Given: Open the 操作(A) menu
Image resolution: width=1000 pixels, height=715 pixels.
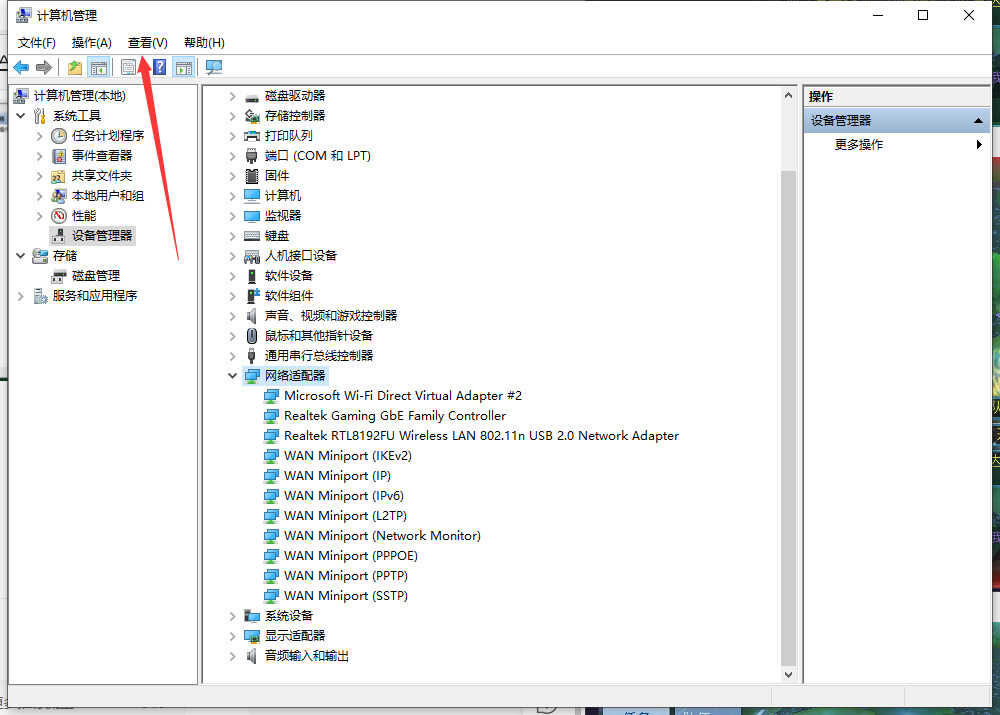Looking at the screenshot, I should [x=92, y=43].
